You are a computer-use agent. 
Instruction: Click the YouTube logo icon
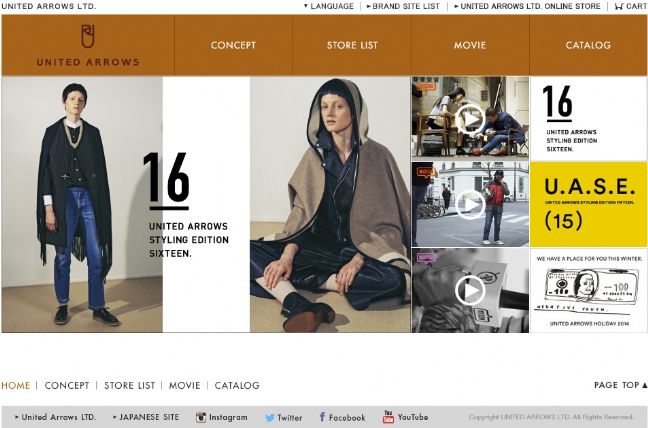[388, 417]
